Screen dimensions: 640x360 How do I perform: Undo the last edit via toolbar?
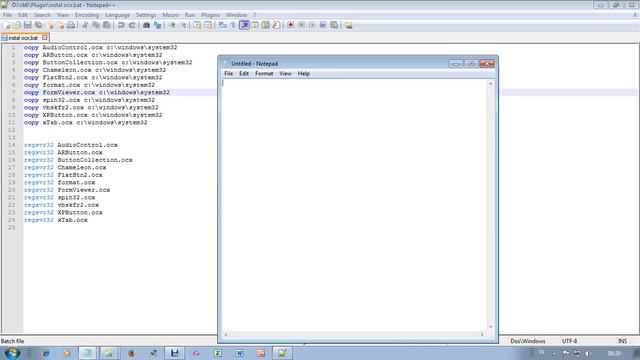pyautogui.click(x=121, y=25)
